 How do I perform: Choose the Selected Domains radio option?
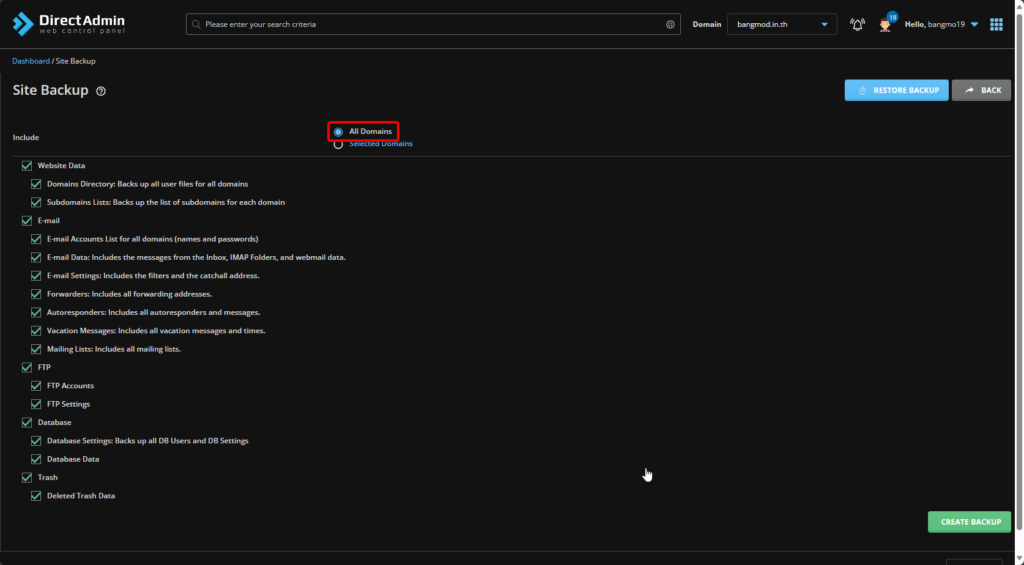pyautogui.click(x=338, y=144)
